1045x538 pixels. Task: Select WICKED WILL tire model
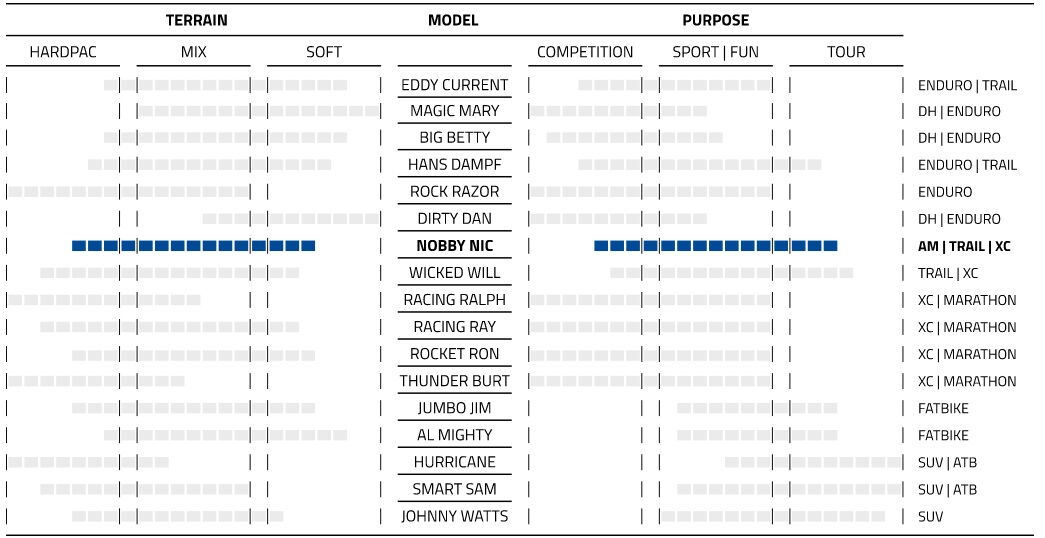tap(455, 273)
